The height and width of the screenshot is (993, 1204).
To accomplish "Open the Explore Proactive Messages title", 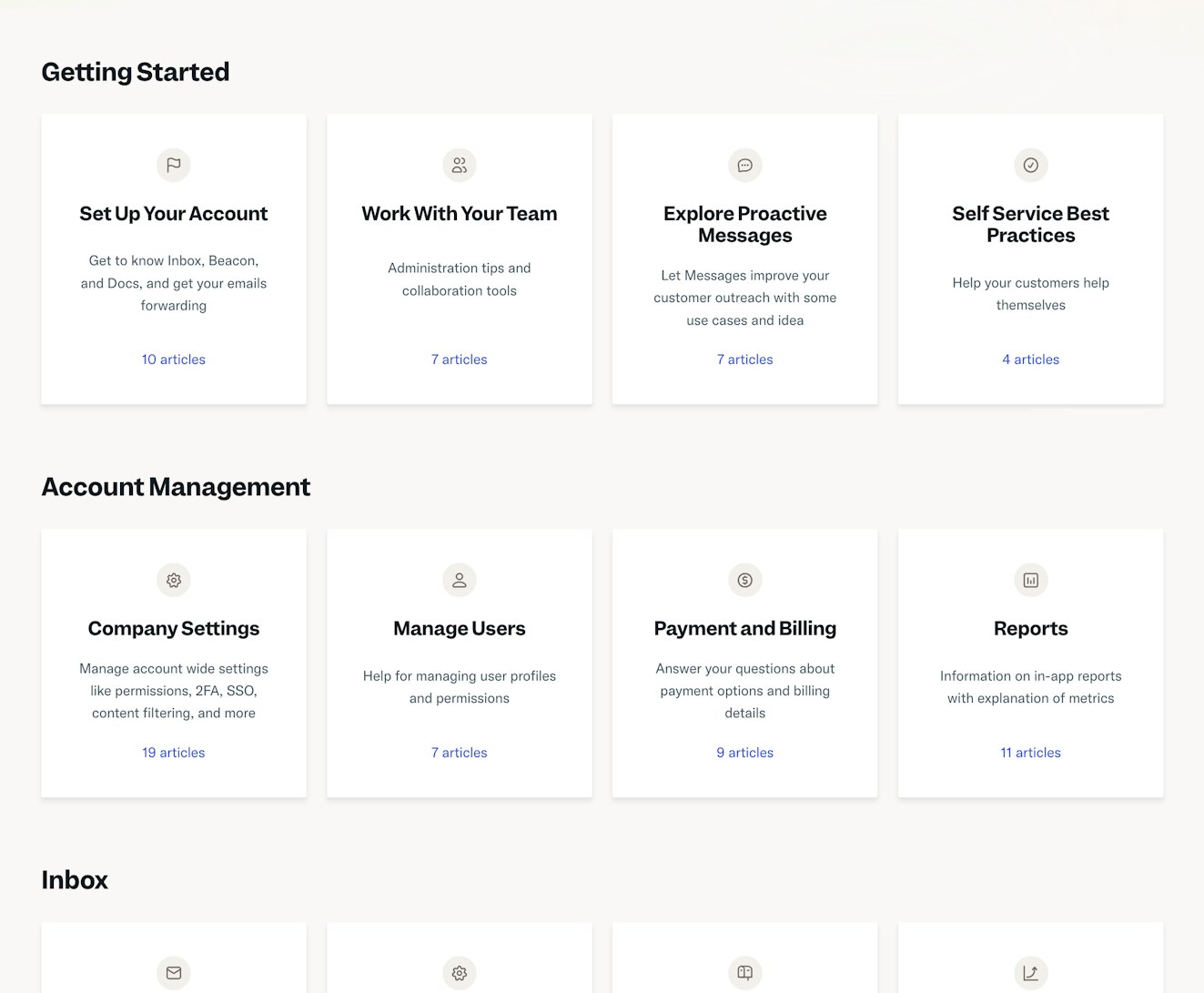I will [x=745, y=224].
